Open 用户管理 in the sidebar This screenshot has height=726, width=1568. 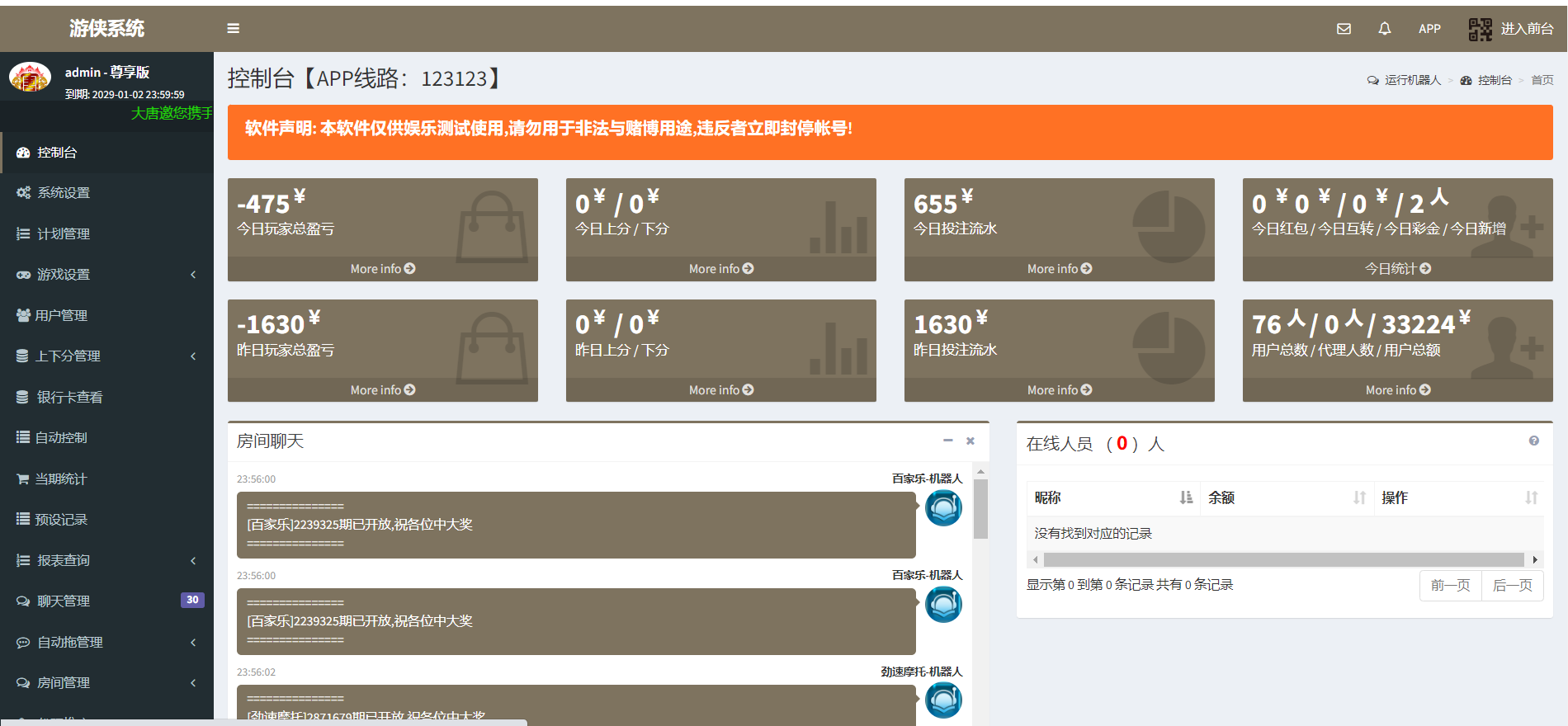61,315
